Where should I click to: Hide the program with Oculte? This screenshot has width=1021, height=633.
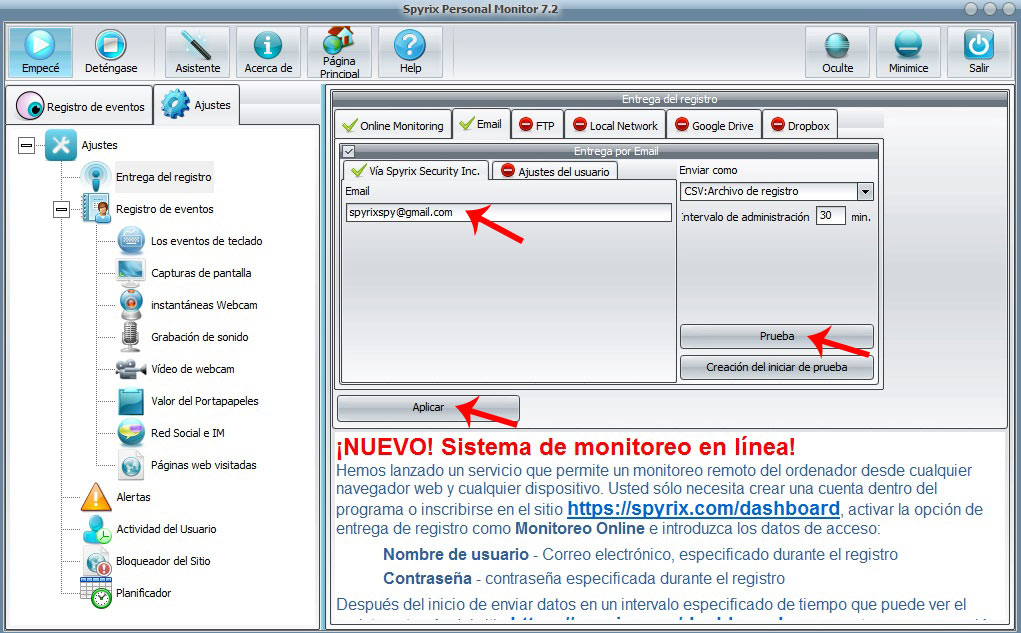point(837,52)
